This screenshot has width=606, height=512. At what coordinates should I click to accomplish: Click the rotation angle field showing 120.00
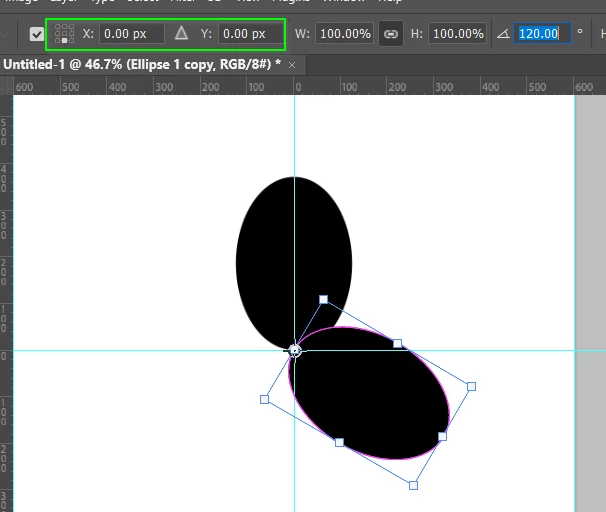[542, 34]
